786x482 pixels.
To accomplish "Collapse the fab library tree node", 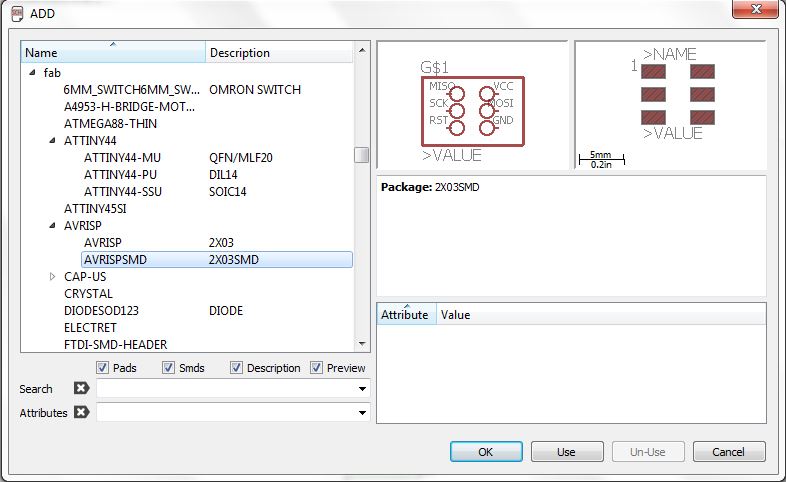I will 32,72.
